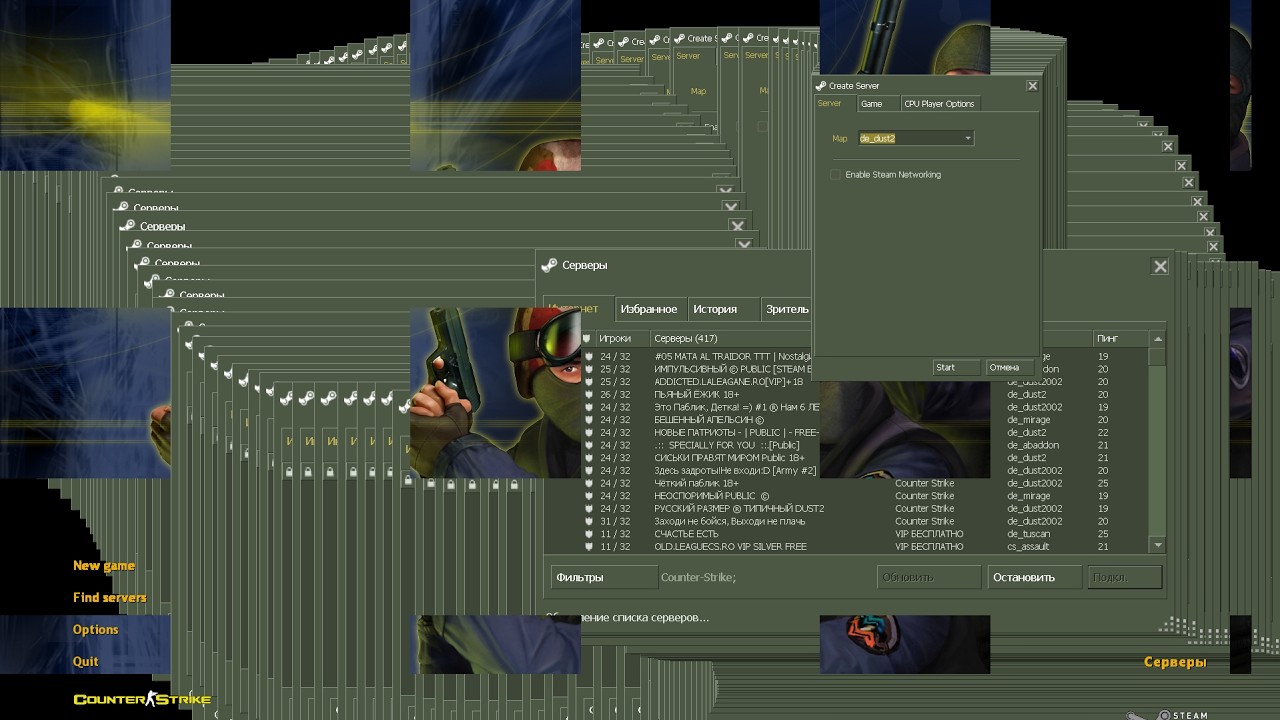This screenshot has height=720, width=1280.
Task: Click the shield icon on the Чёткий паблик 18+ row
Action: (589, 483)
